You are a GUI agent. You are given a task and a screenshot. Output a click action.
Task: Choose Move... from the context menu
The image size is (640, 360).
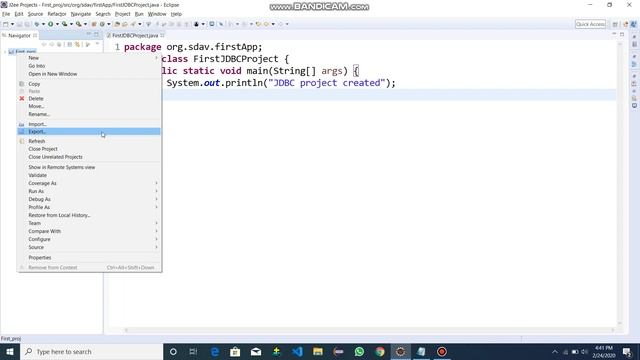[89, 106]
